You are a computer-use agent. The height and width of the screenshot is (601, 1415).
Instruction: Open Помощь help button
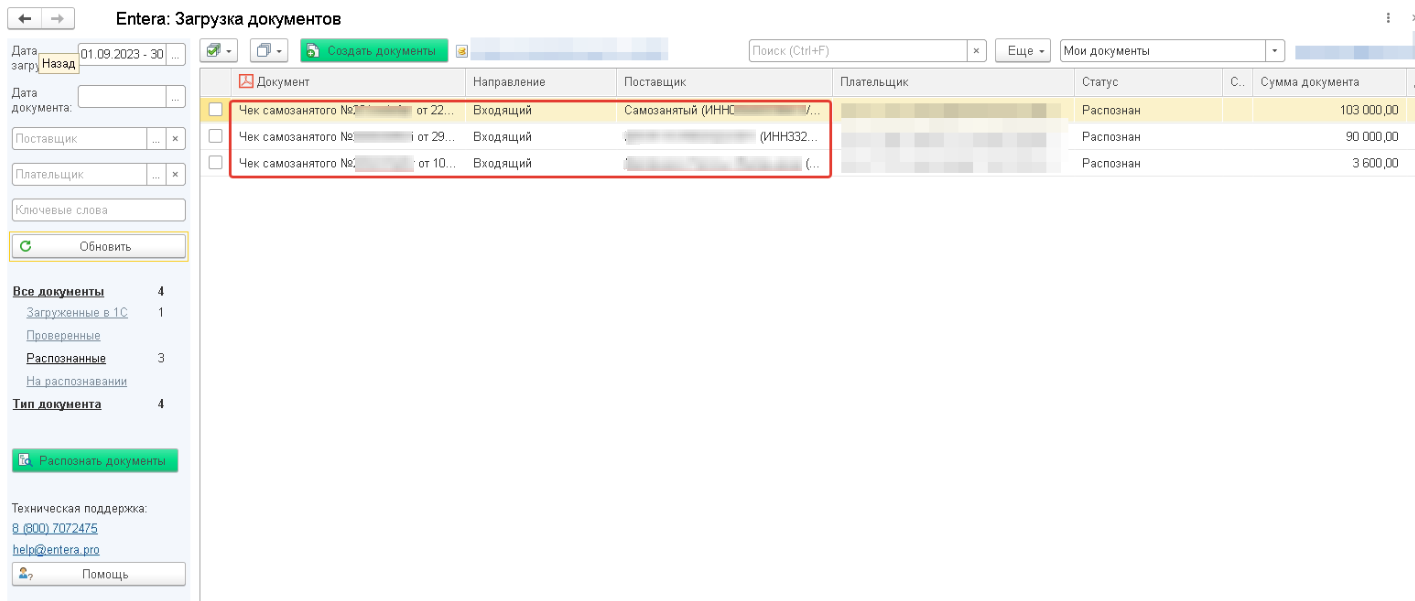pyautogui.click(x=99, y=574)
